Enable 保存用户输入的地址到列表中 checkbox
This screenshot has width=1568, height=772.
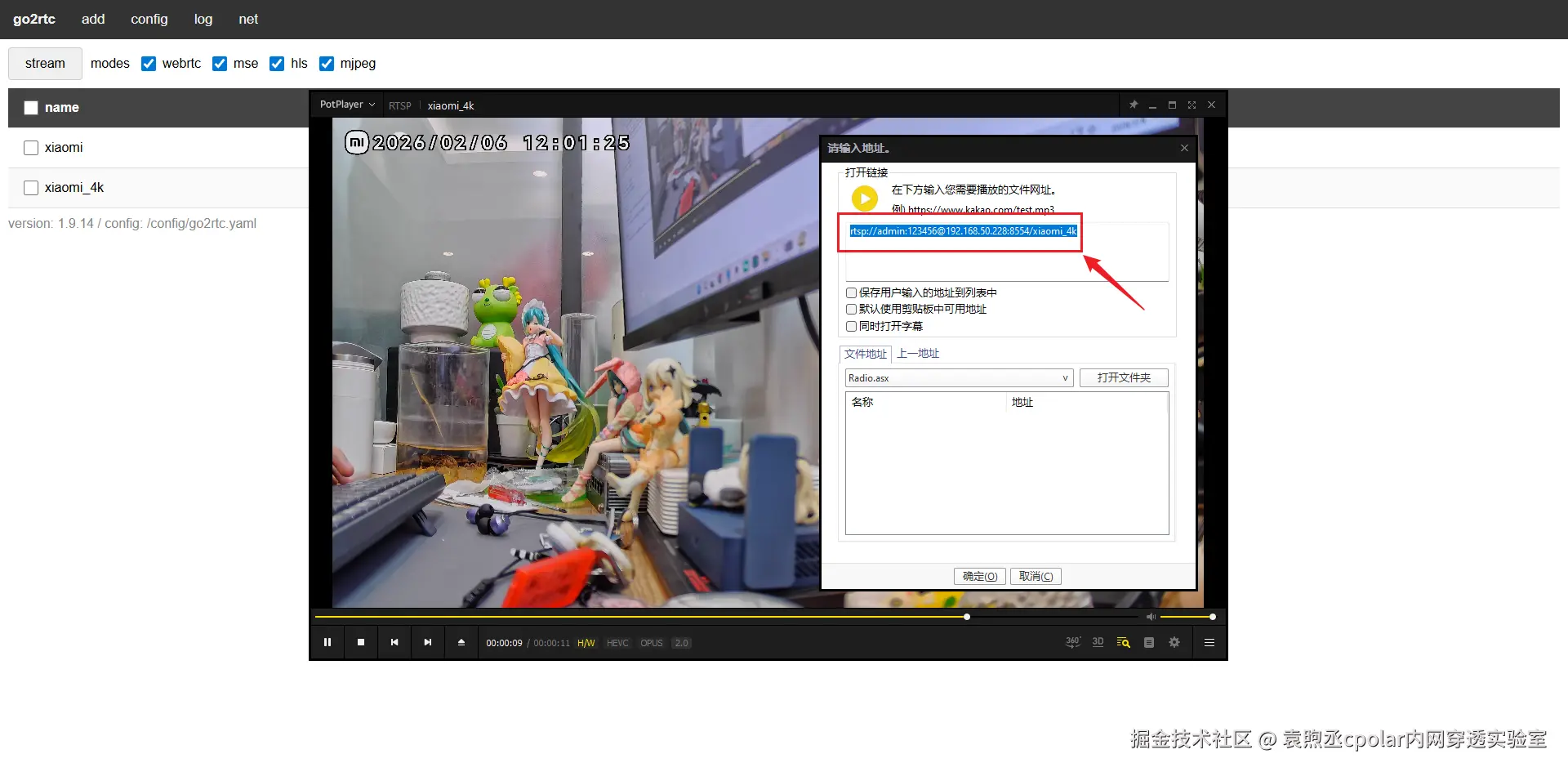852,292
